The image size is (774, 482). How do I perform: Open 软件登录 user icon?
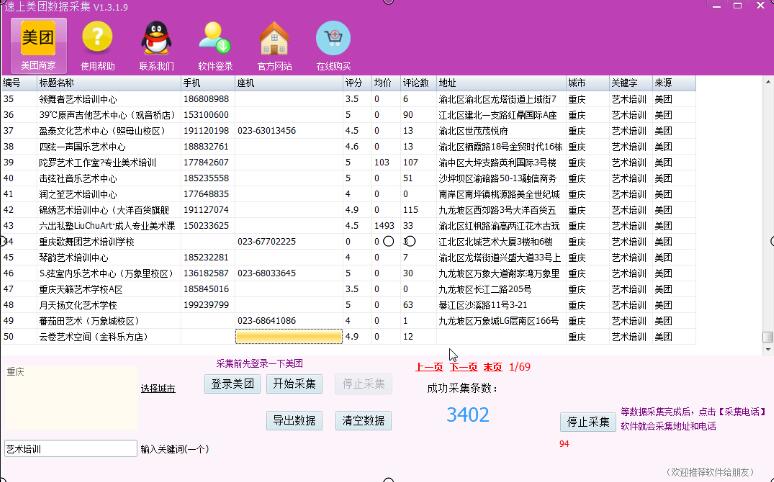pyautogui.click(x=215, y=45)
